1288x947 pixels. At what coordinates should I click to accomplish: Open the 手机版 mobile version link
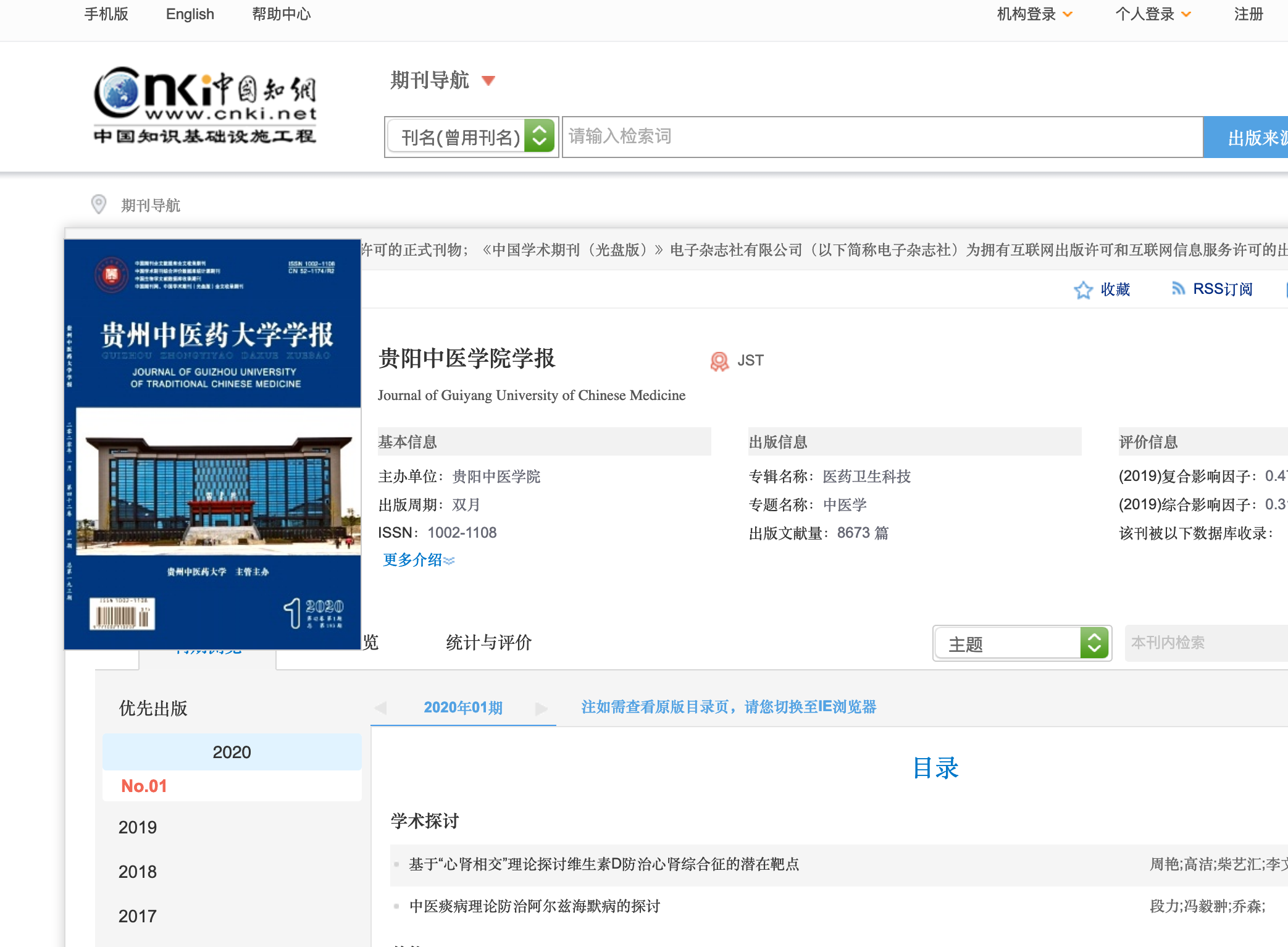click(106, 14)
